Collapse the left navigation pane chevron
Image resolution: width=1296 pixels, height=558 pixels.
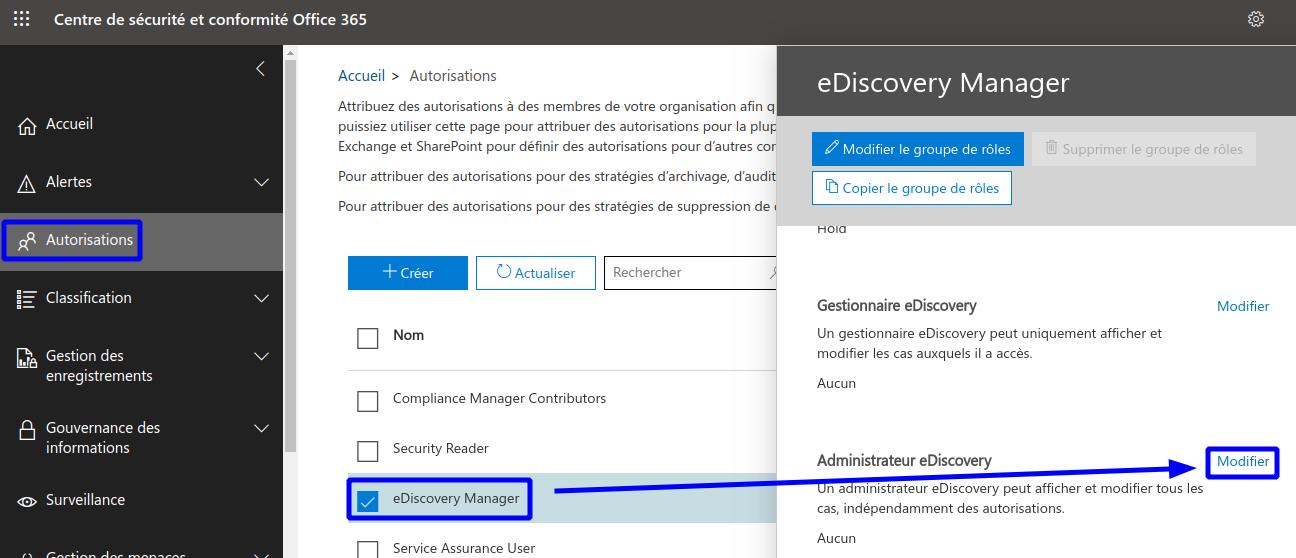click(260, 68)
